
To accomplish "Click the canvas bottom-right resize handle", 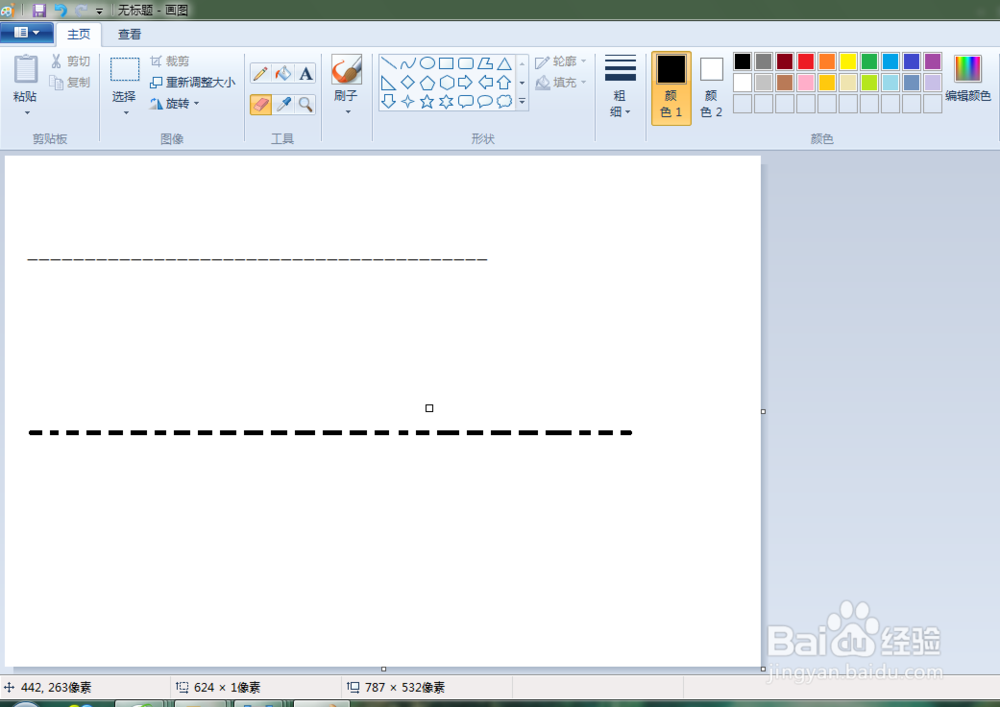I will coord(763,669).
